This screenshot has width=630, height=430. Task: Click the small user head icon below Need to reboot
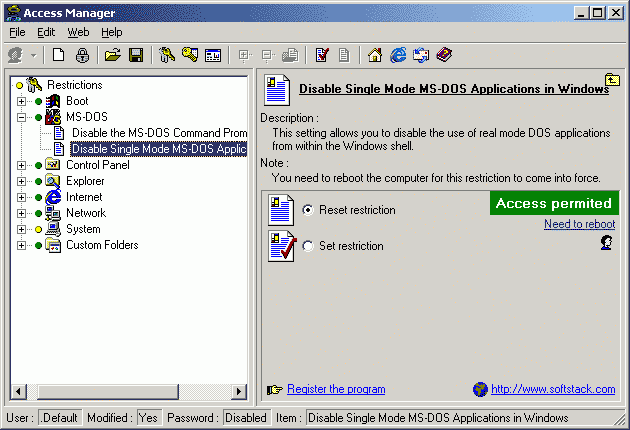coord(606,243)
